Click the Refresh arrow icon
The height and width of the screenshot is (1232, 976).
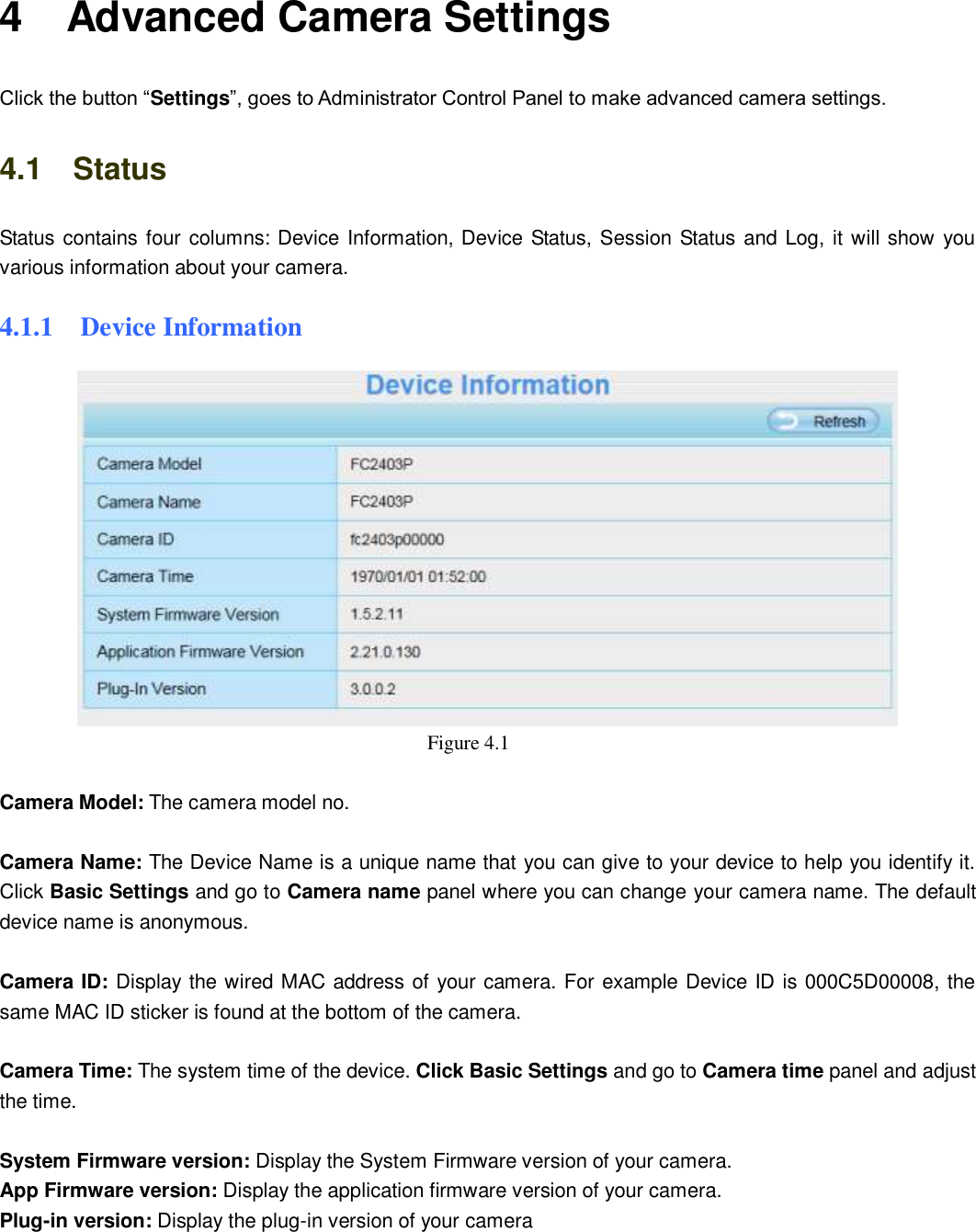click(786, 421)
